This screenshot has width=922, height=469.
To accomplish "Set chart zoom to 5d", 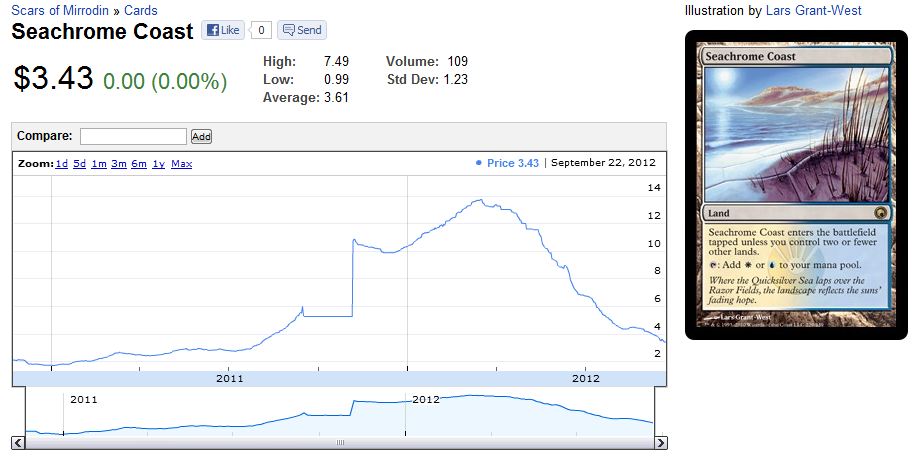I will (79, 163).
